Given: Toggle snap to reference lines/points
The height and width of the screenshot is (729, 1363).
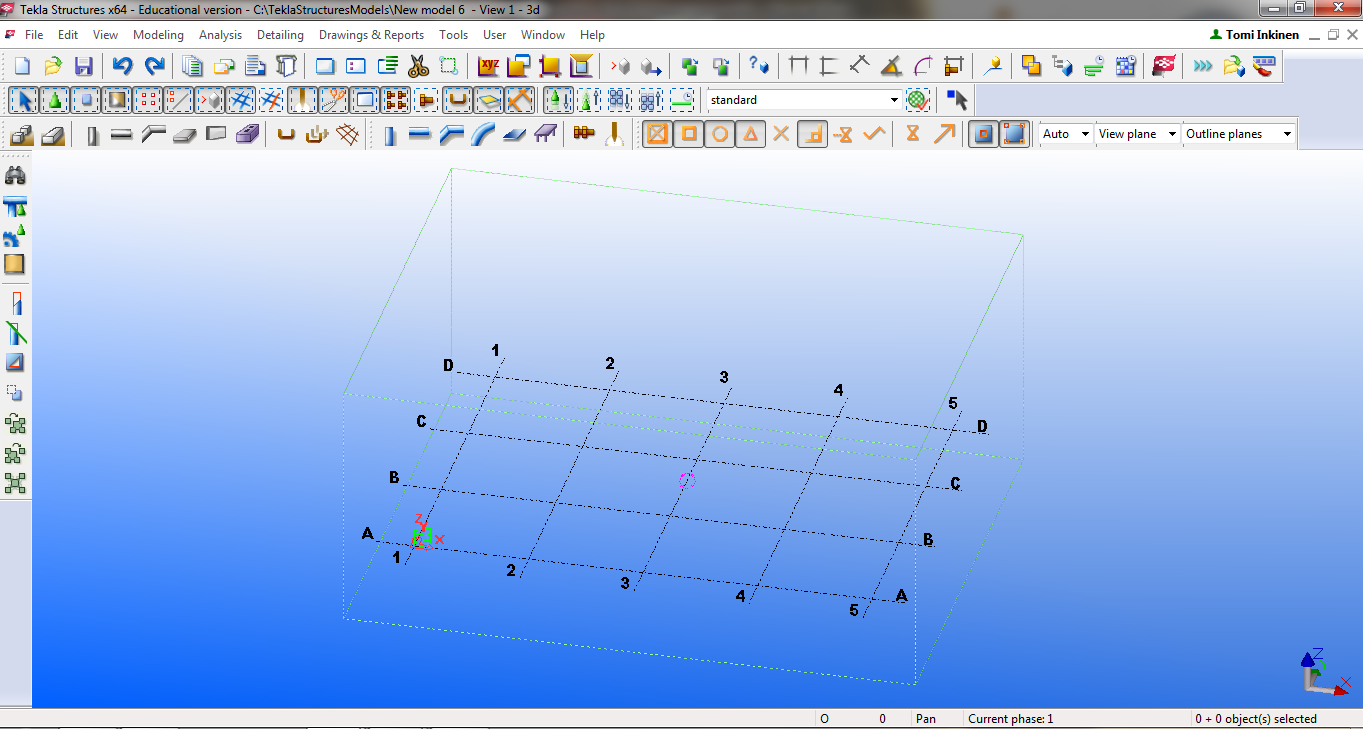Looking at the screenshot, I should pyautogui.click(x=984, y=134).
